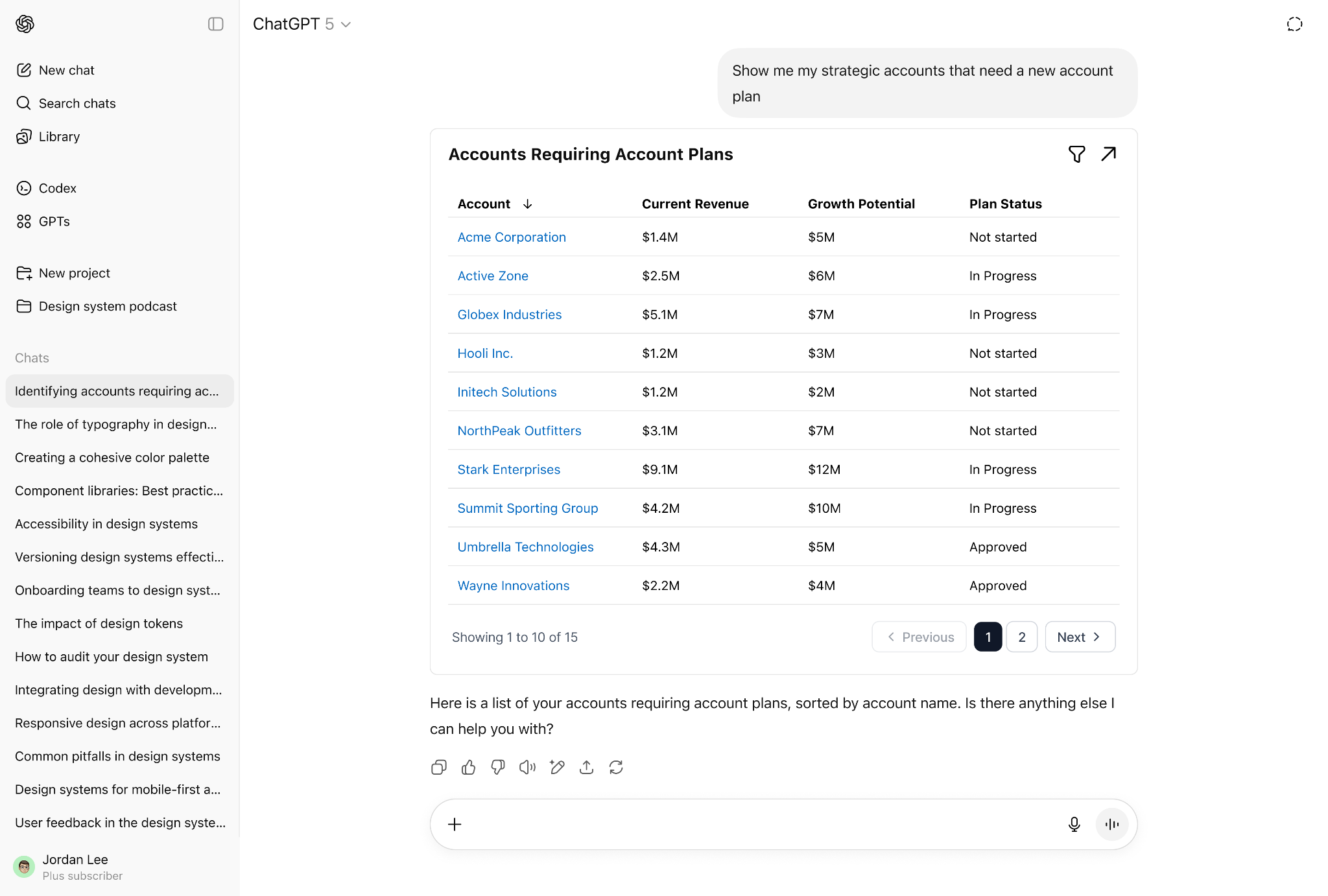Open the ChatGPT 5 model selector
This screenshot has width=1328, height=896.
point(302,24)
